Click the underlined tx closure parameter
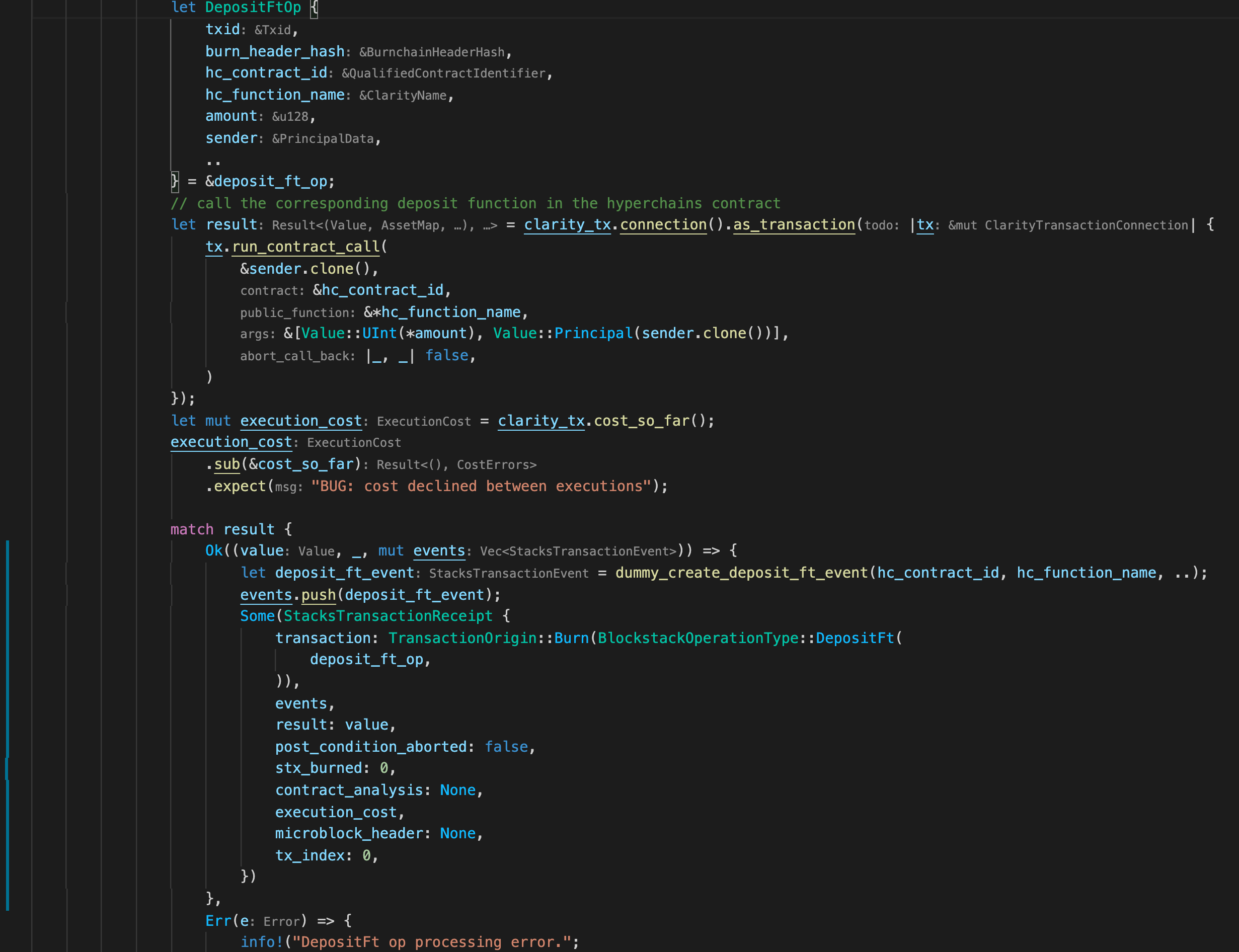Viewport: 1239px width, 952px height. pos(924,224)
